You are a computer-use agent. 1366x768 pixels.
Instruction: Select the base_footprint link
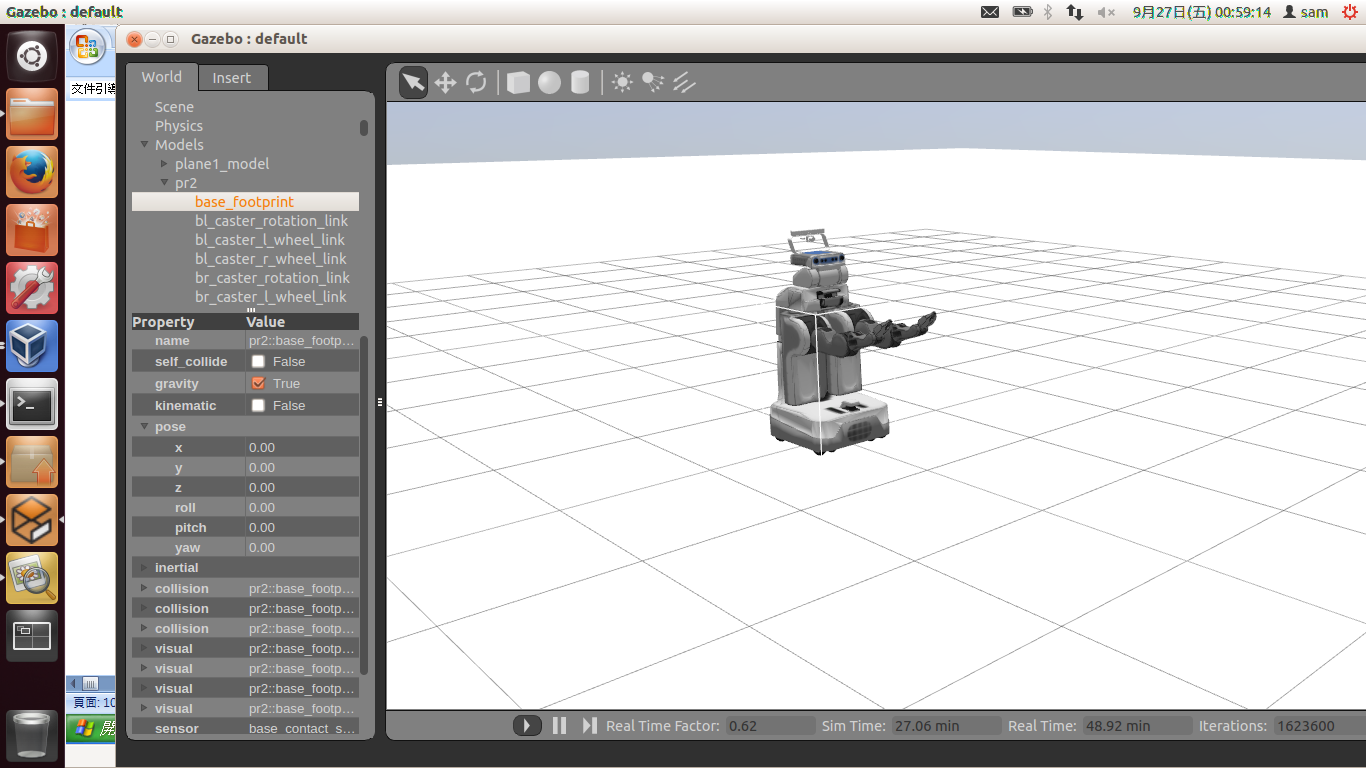coord(245,201)
